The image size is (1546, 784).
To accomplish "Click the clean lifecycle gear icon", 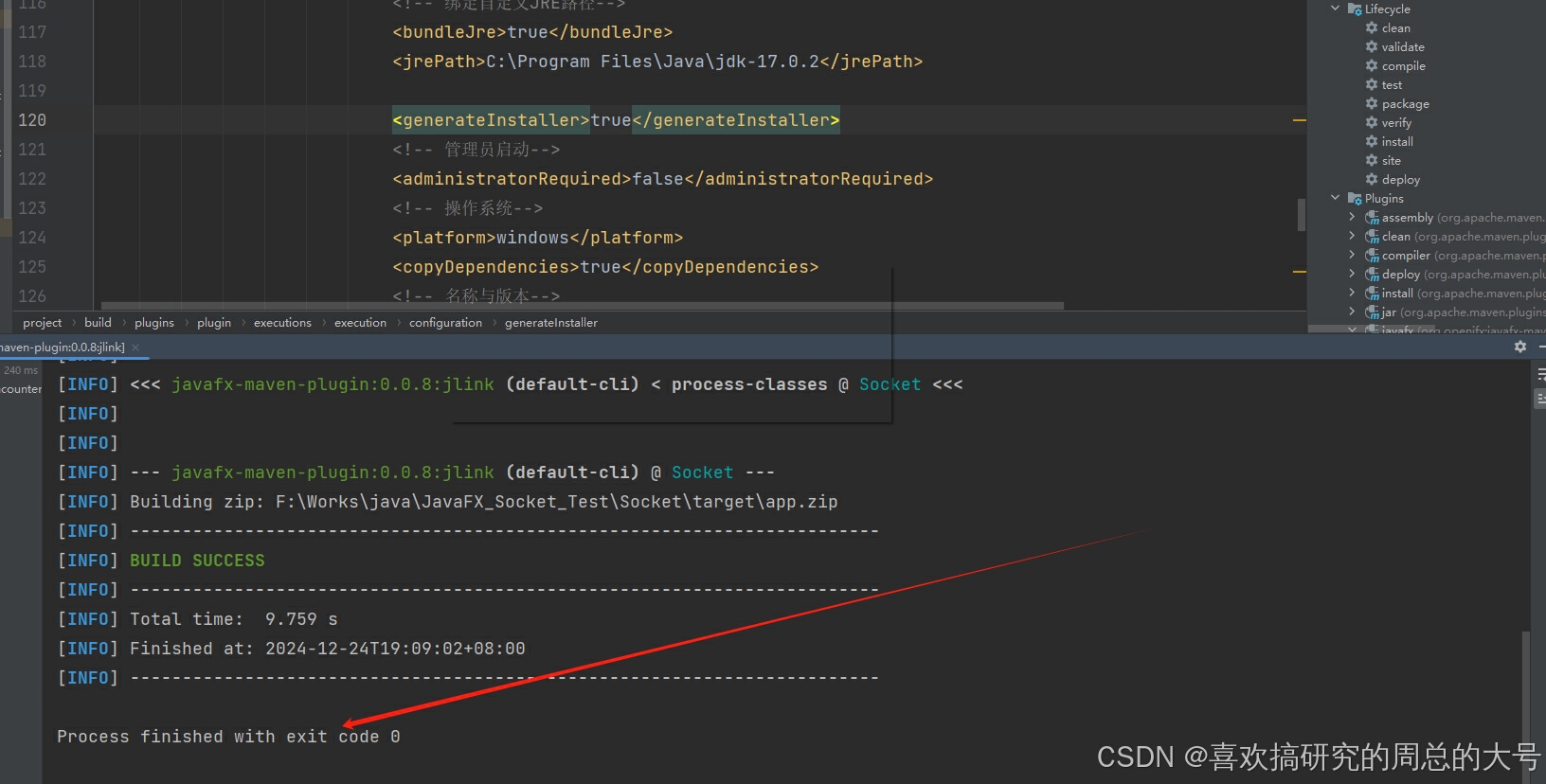I will (x=1372, y=27).
